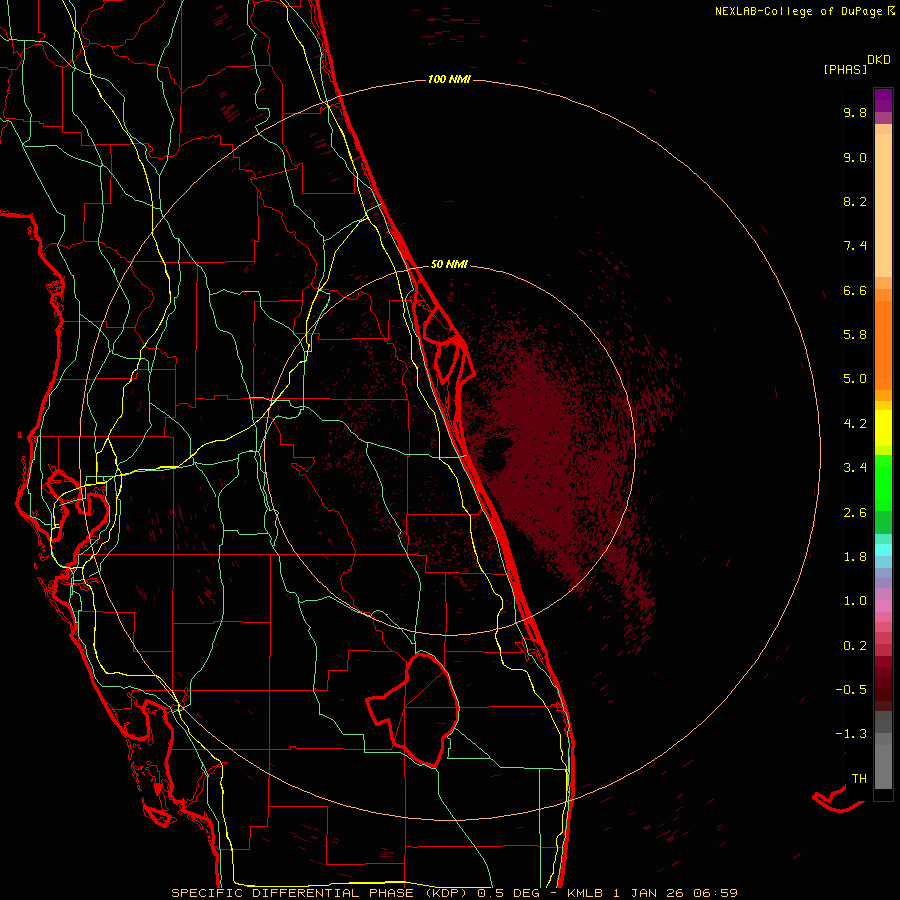Click the 1.0 legend value
This screenshot has height=900, width=900.
(855, 601)
